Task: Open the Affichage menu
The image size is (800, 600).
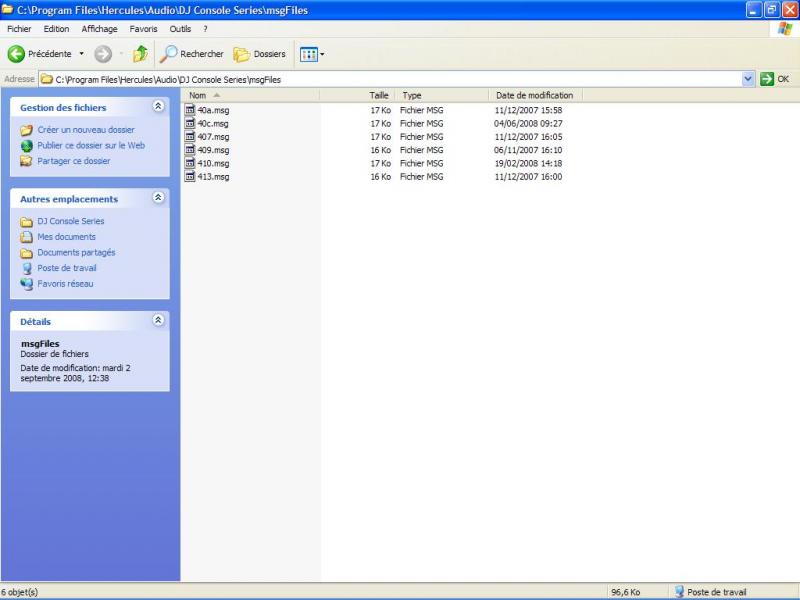Action: point(99,29)
